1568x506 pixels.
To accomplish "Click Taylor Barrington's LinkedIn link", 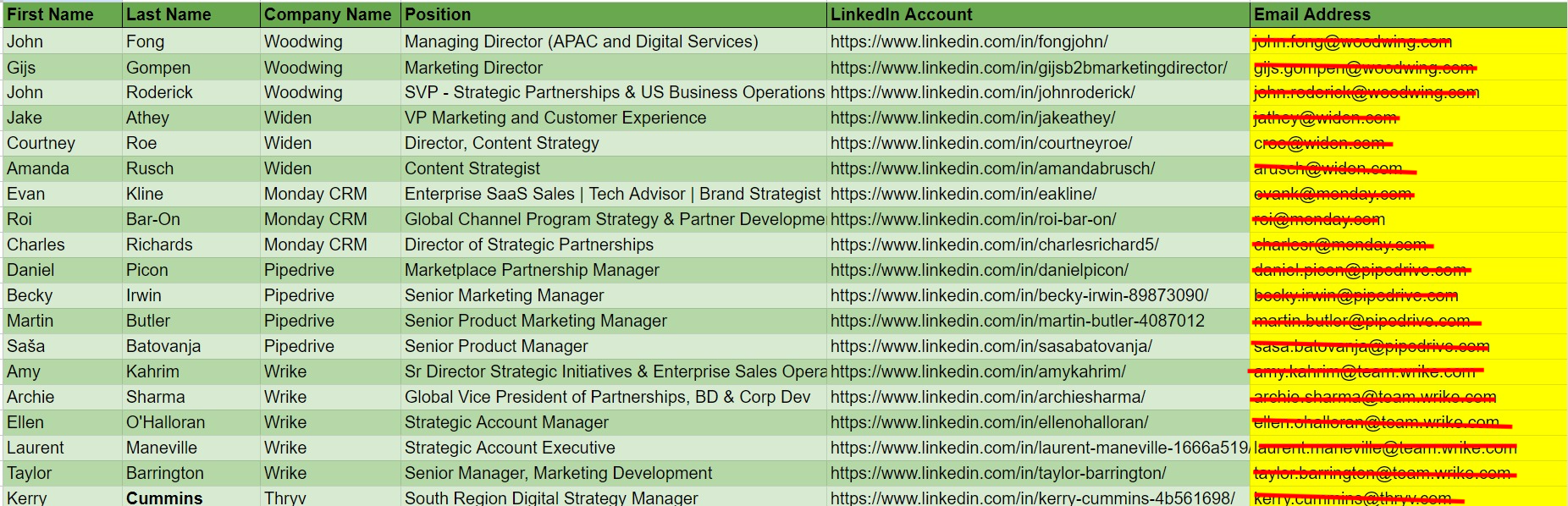I will [x=997, y=473].
